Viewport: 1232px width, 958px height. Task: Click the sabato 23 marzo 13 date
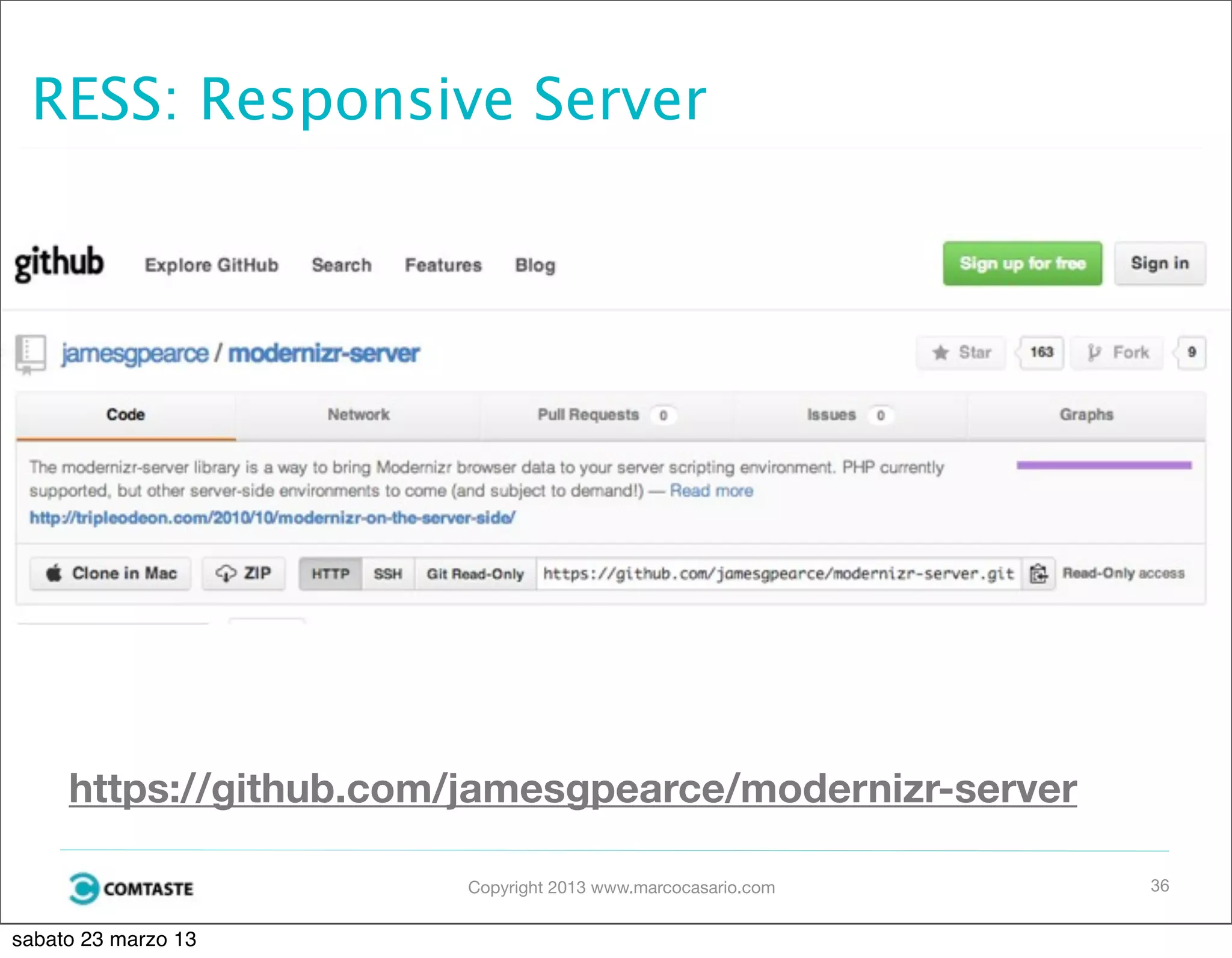(104, 939)
